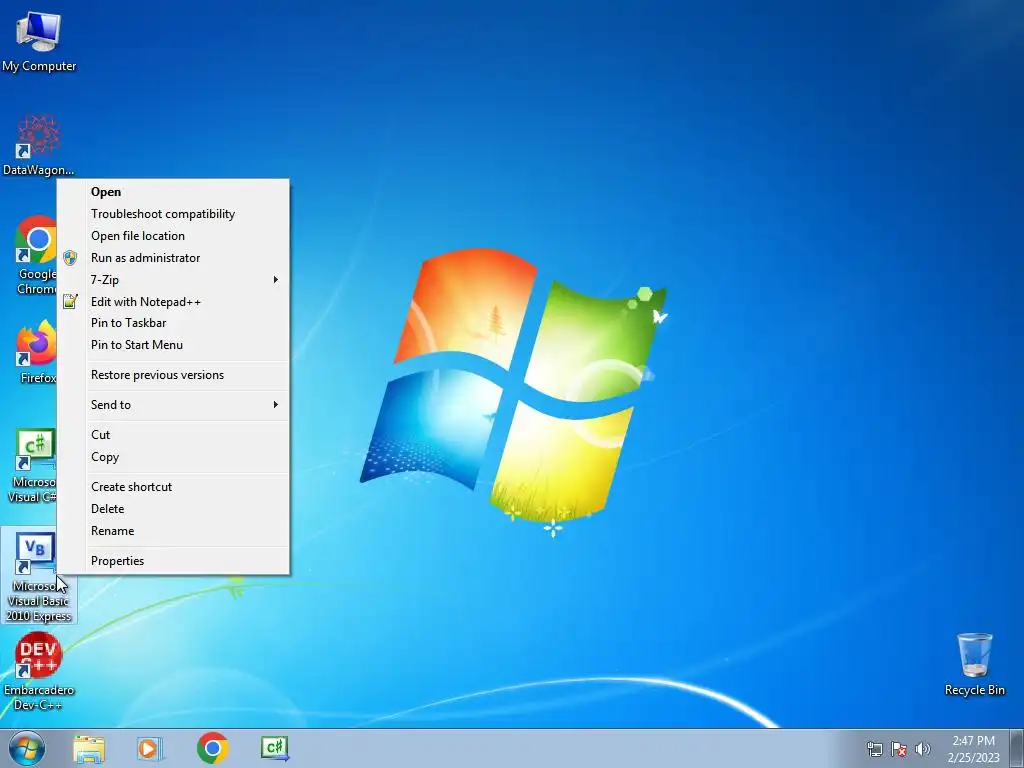The height and width of the screenshot is (768, 1024).
Task: Choose Run as administrator
Action: tap(173, 258)
